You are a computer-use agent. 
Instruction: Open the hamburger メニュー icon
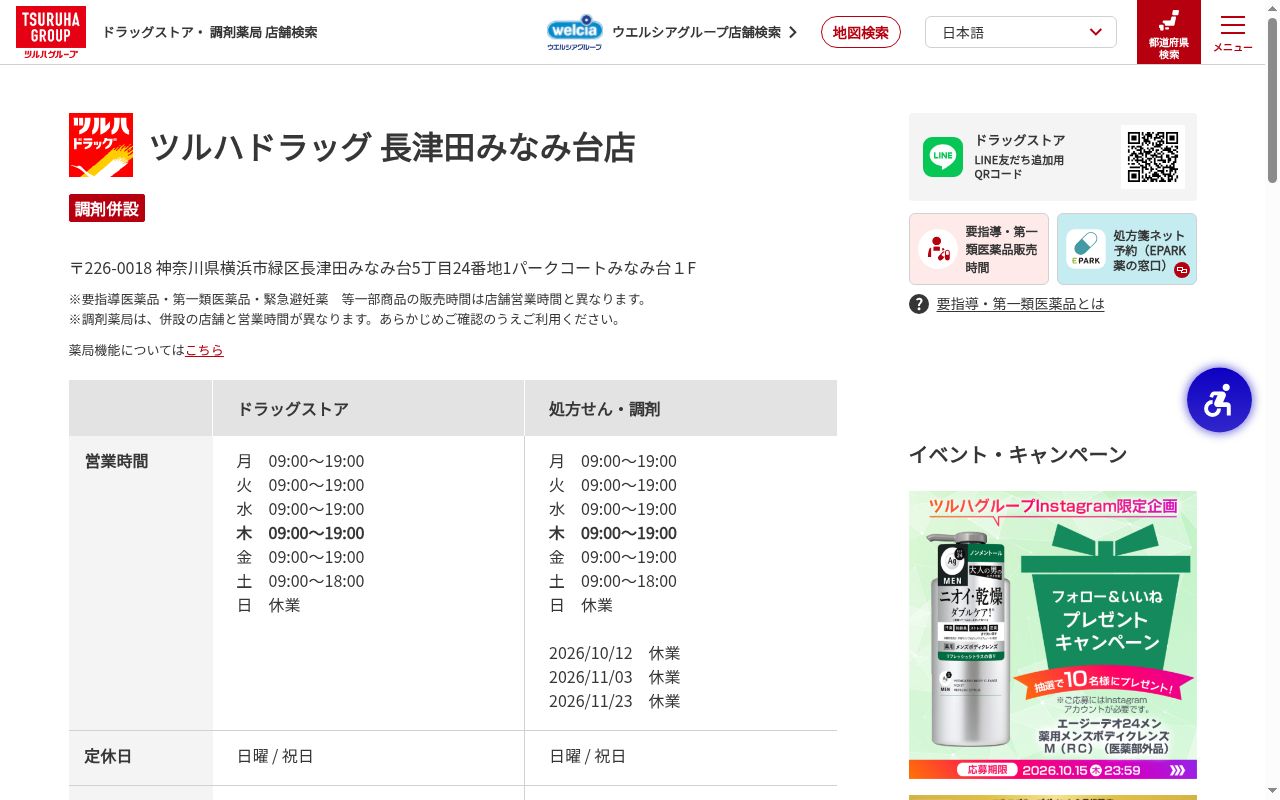(1233, 32)
